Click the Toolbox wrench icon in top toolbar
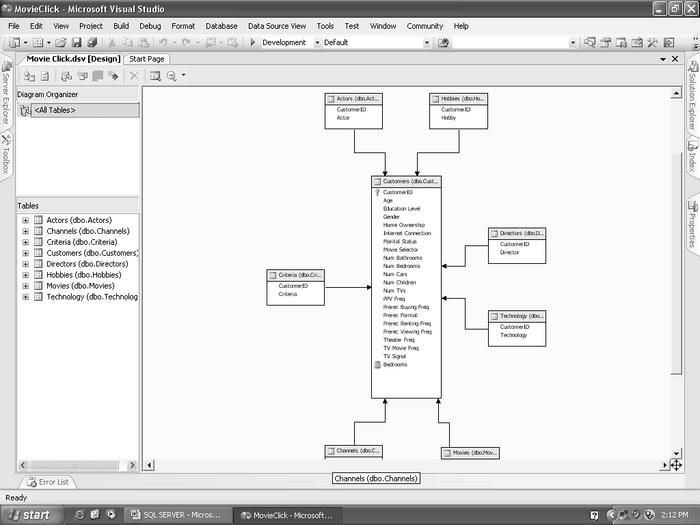The width and height of the screenshot is (700, 525). coord(651,43)
